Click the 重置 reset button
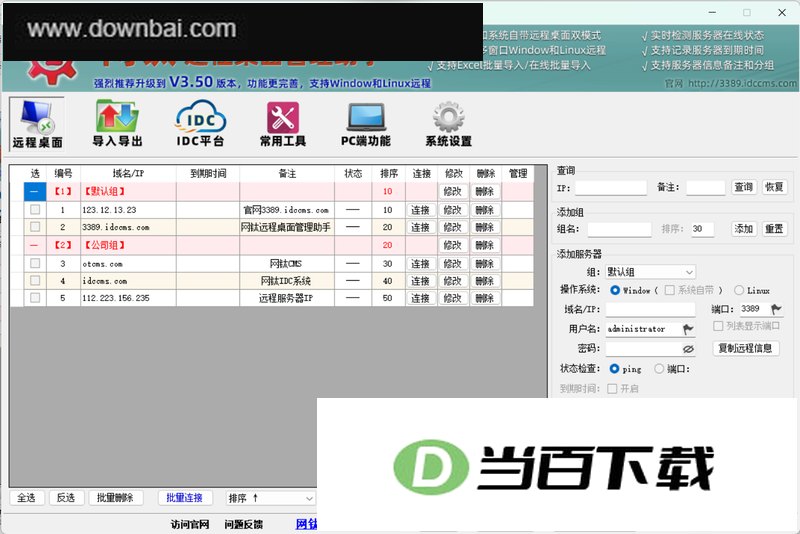This screenshot has width=800, height=534. (774, 229)
